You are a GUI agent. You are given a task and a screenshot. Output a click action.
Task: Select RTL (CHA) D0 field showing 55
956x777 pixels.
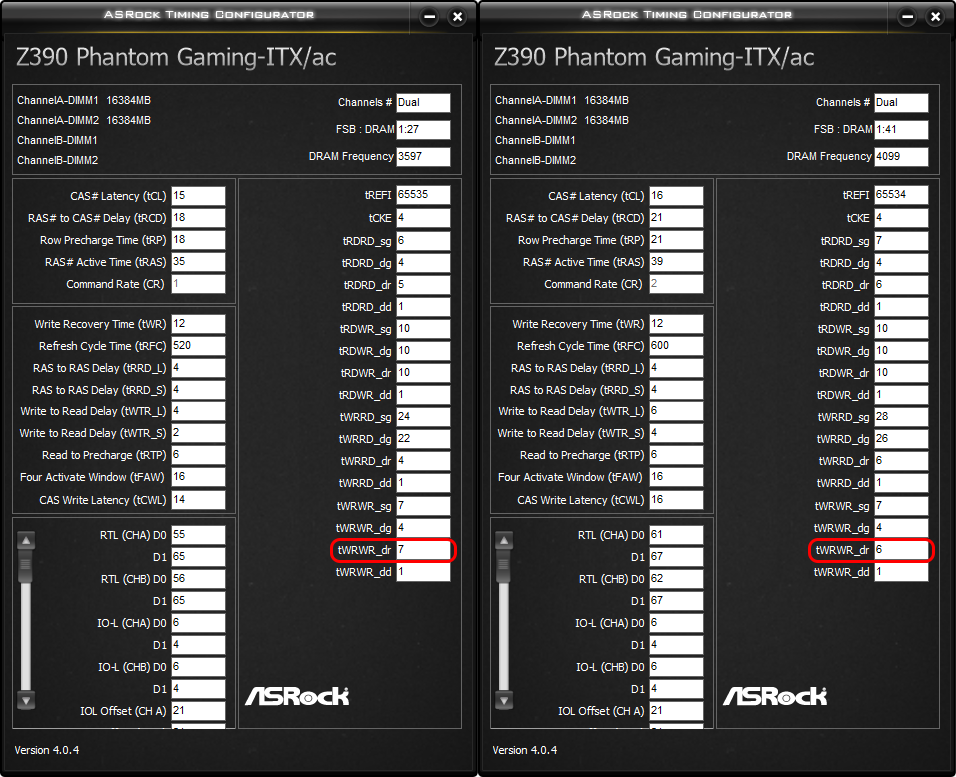[x=198, y=535]
